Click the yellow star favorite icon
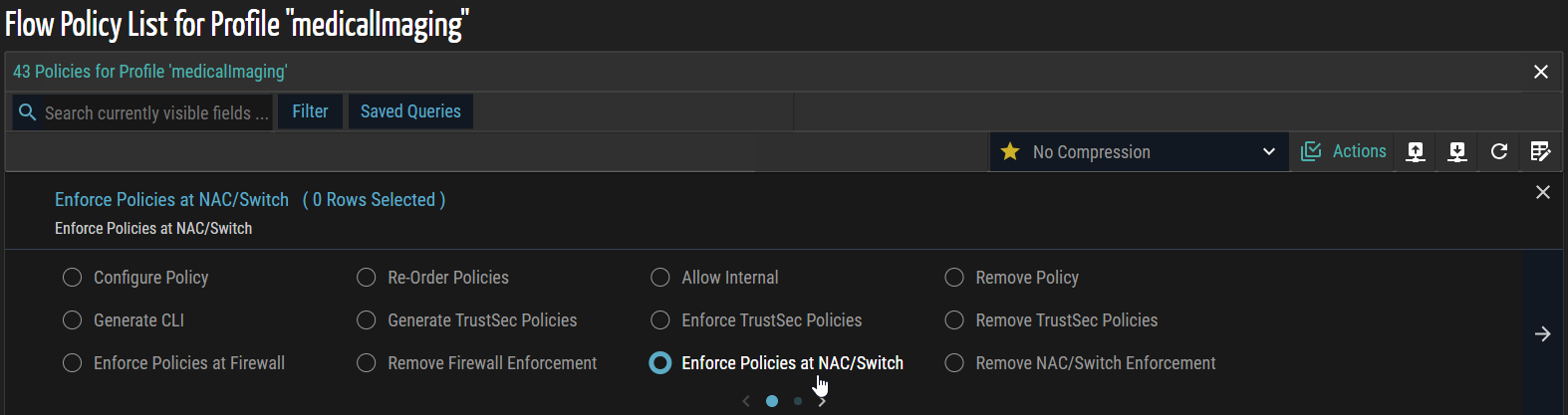Screen dimensions: 1568x415 (1010, 151)
